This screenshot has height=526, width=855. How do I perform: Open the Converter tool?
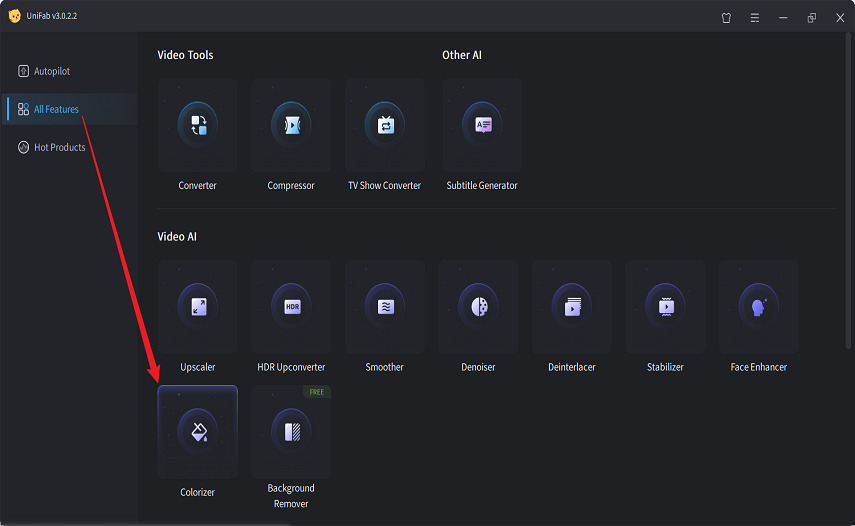197,126
